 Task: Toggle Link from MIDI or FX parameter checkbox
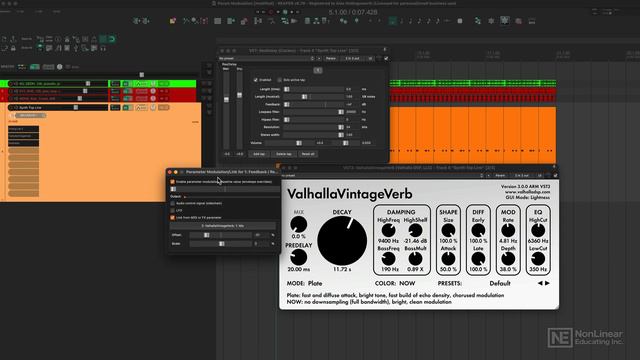pos(172,218)
